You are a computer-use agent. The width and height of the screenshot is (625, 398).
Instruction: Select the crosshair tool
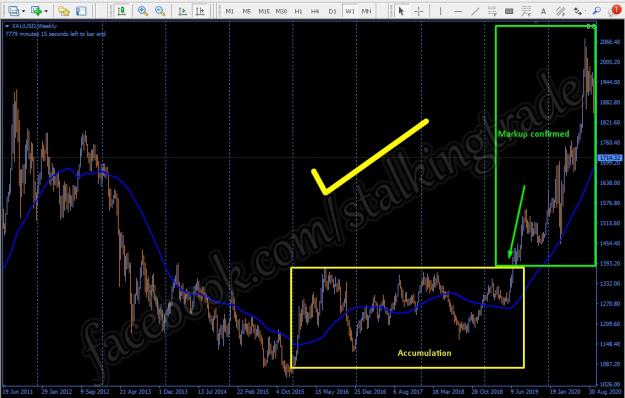tap(419, 11)
